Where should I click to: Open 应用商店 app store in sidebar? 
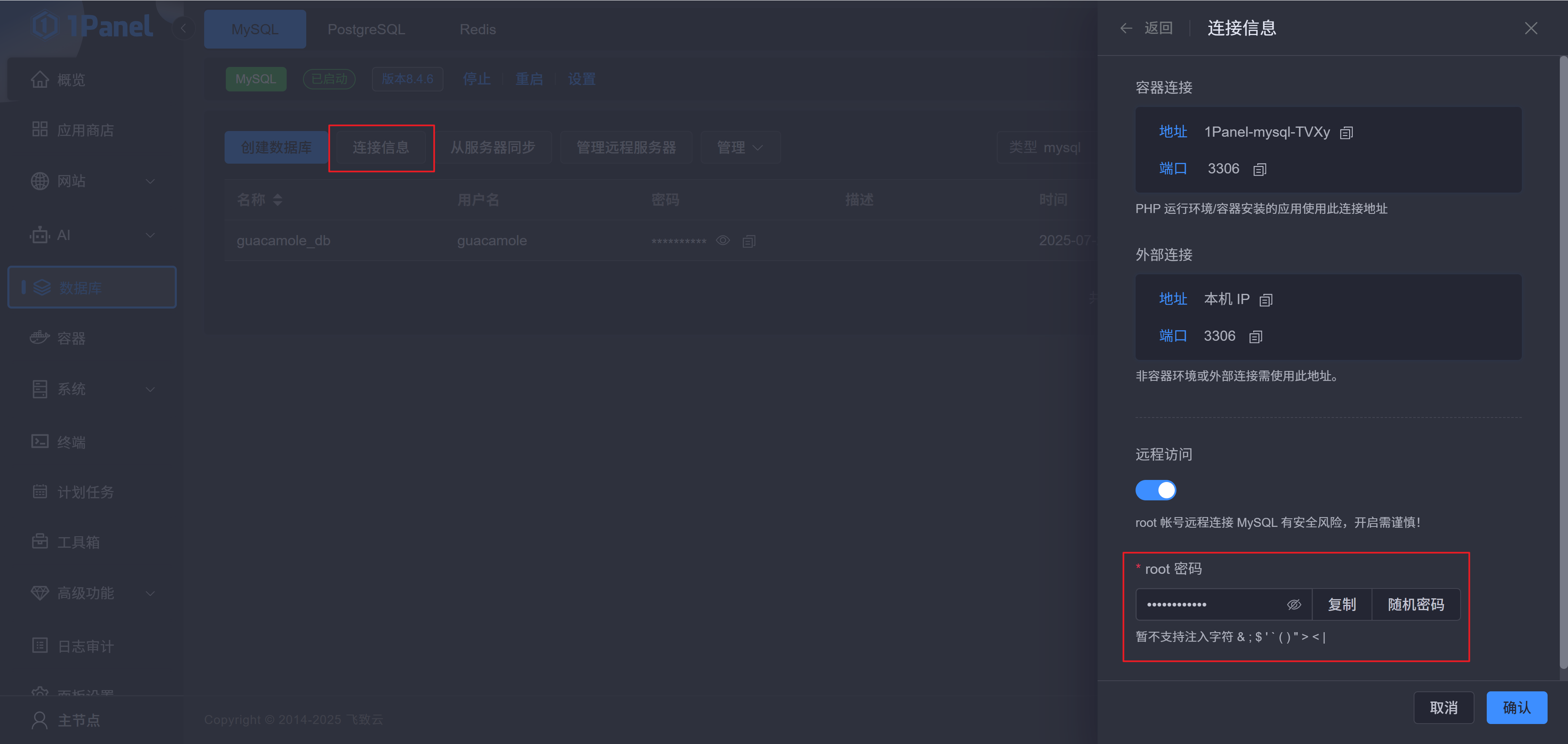[x=91, y=129]
